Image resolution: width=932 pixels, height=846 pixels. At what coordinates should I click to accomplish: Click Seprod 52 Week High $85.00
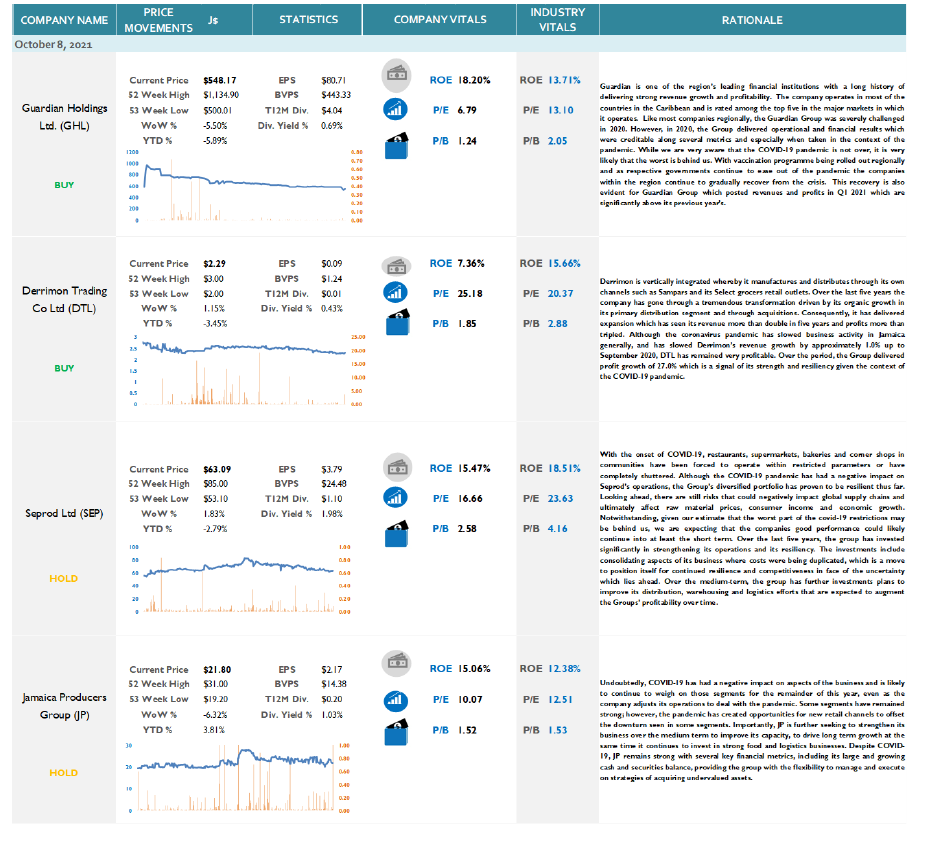tap(215, 484)
